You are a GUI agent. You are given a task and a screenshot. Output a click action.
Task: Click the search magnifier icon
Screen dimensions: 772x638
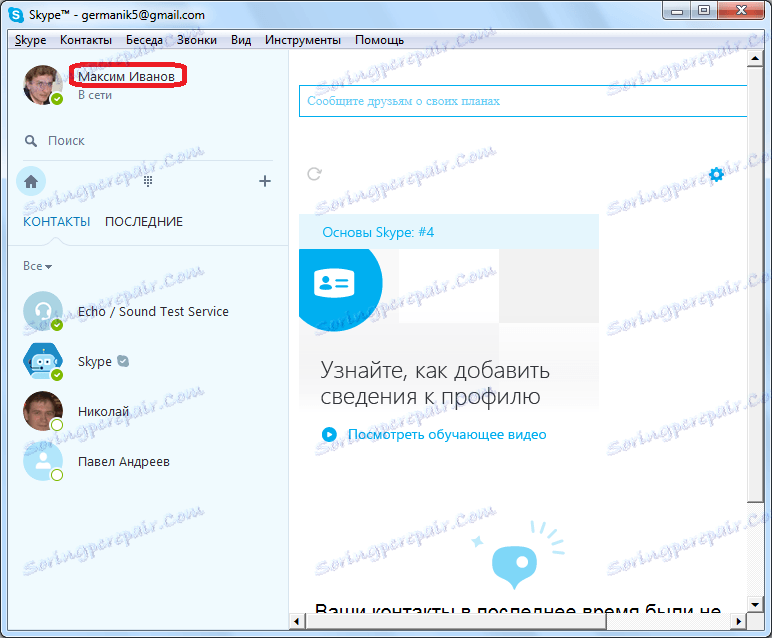[31, 141]
